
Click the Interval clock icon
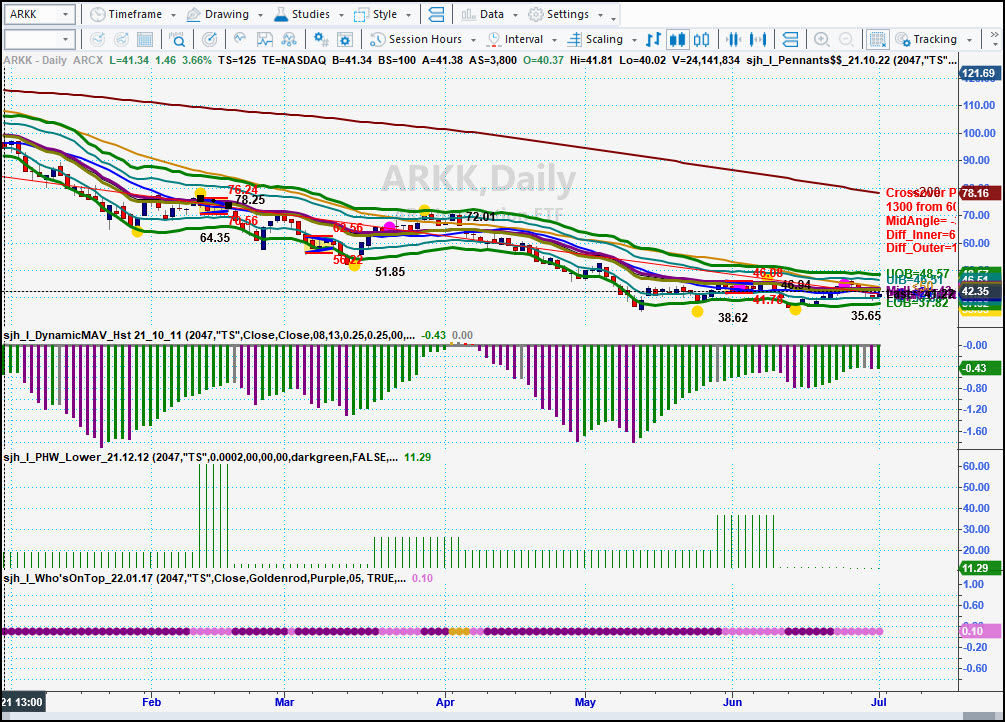point(494,40)
